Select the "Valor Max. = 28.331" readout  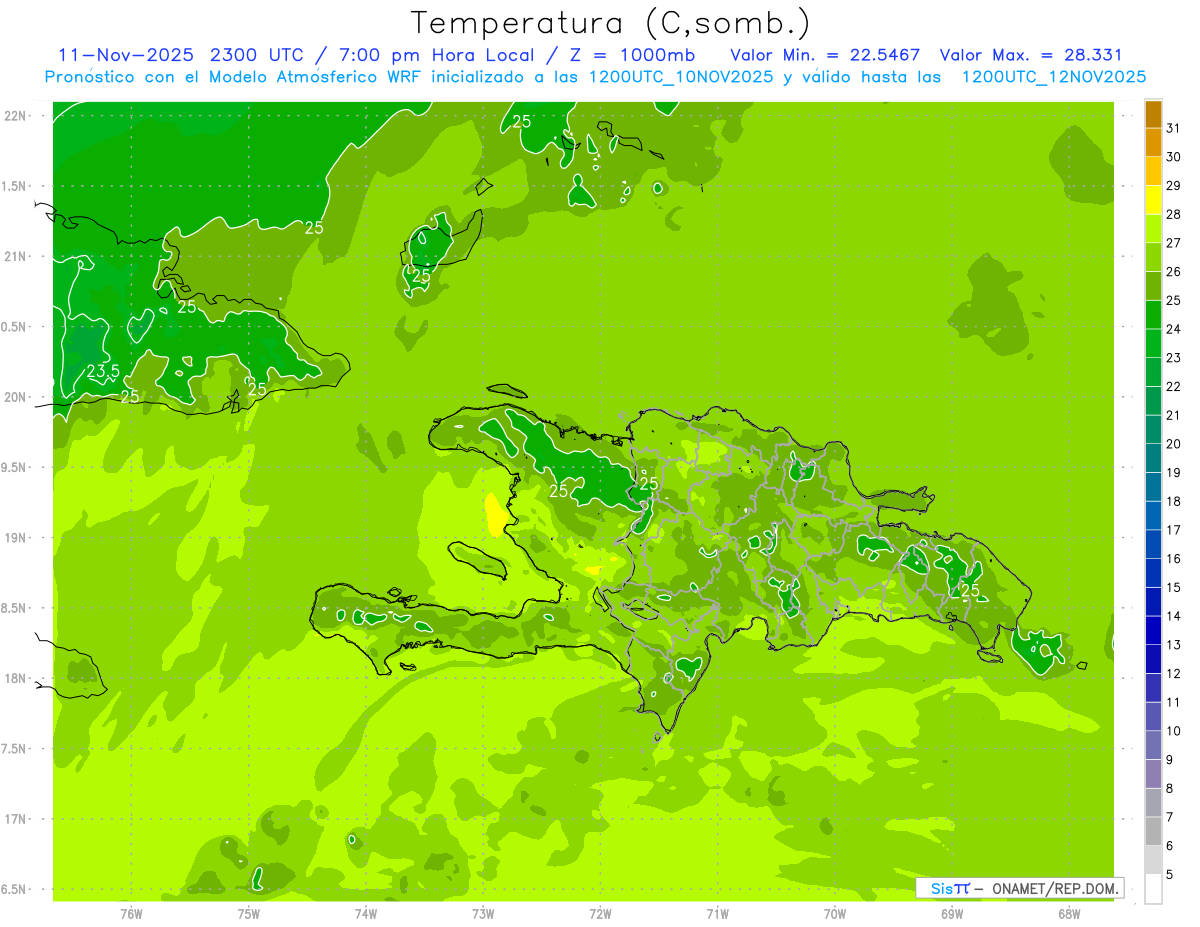point(1031,54)
